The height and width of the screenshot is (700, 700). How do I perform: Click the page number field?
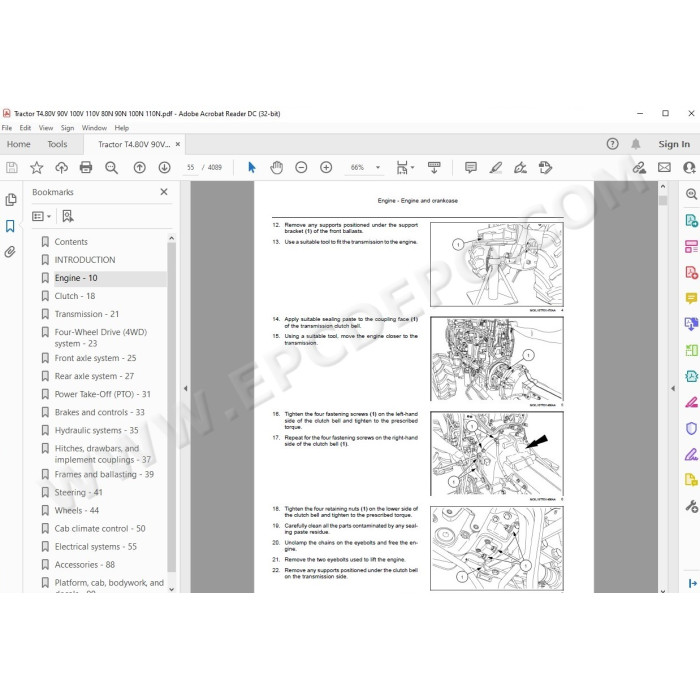pyautogui.click(x=191, y=167)
